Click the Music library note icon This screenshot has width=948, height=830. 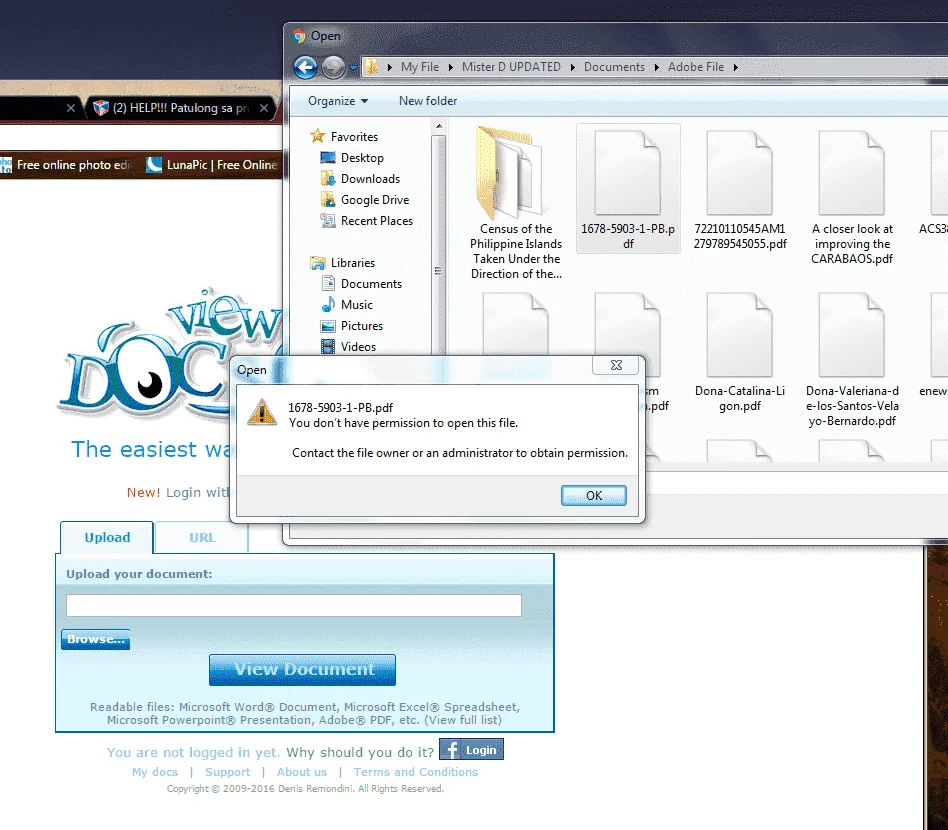(x=328, y=305)
